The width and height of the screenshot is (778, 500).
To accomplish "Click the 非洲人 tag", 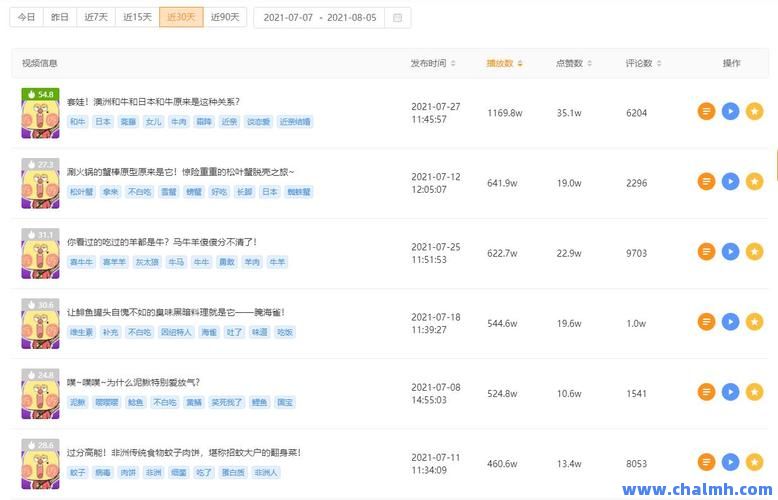I will [x=266, y=473].
